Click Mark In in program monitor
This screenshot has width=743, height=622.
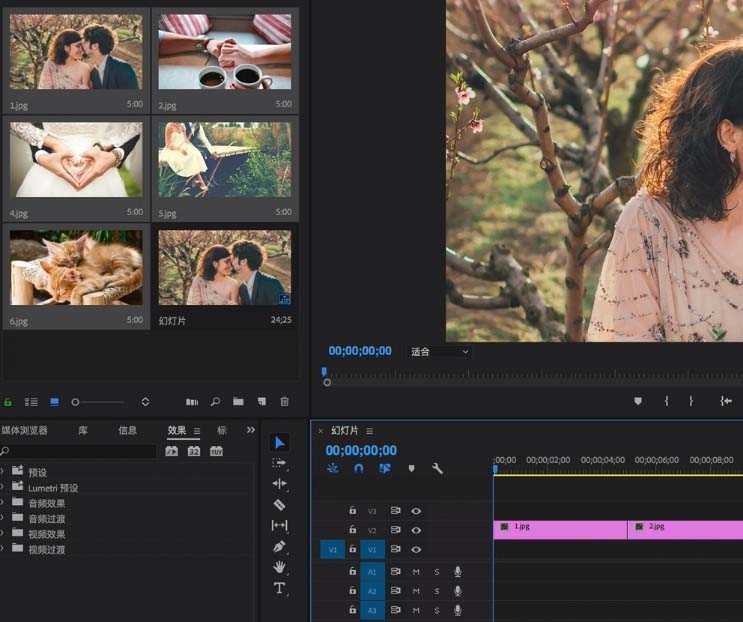click(666, 401)
